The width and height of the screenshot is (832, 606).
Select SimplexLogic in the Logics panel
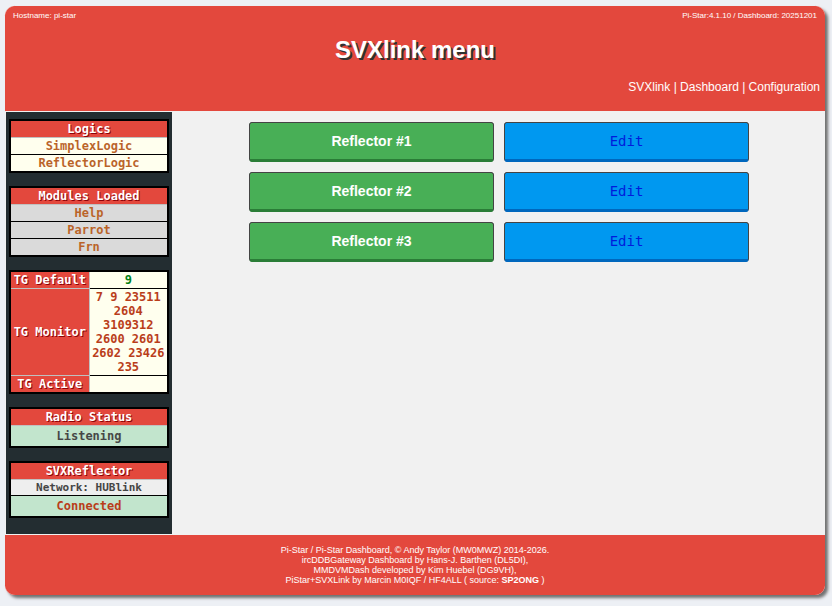(89, 146)
